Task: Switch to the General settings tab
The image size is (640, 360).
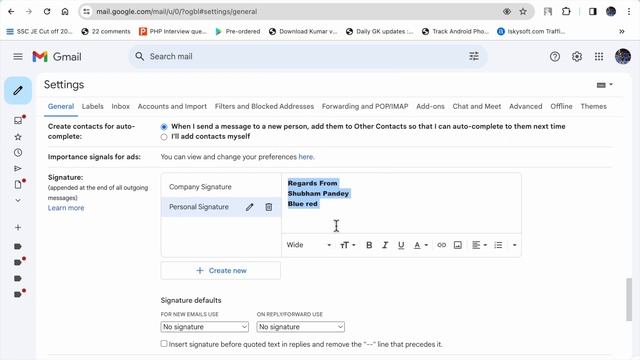Action: coord(61,106)
